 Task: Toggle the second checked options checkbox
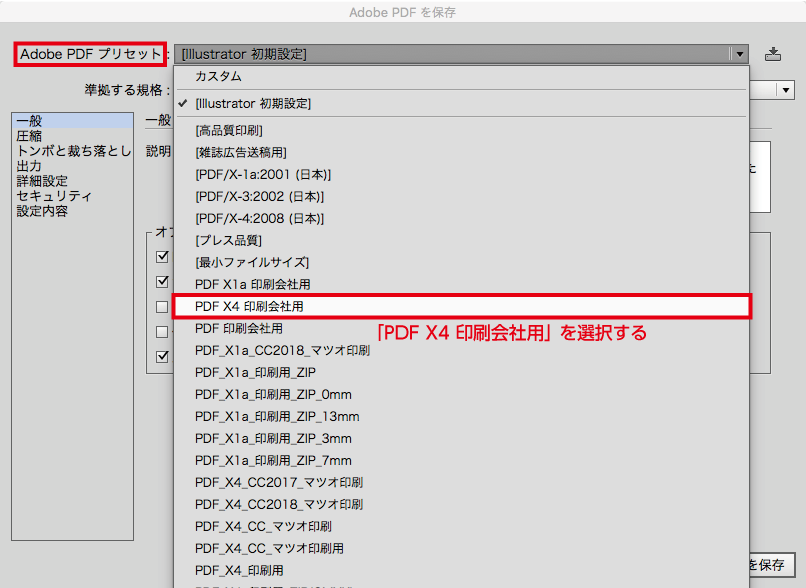point(162,281)
